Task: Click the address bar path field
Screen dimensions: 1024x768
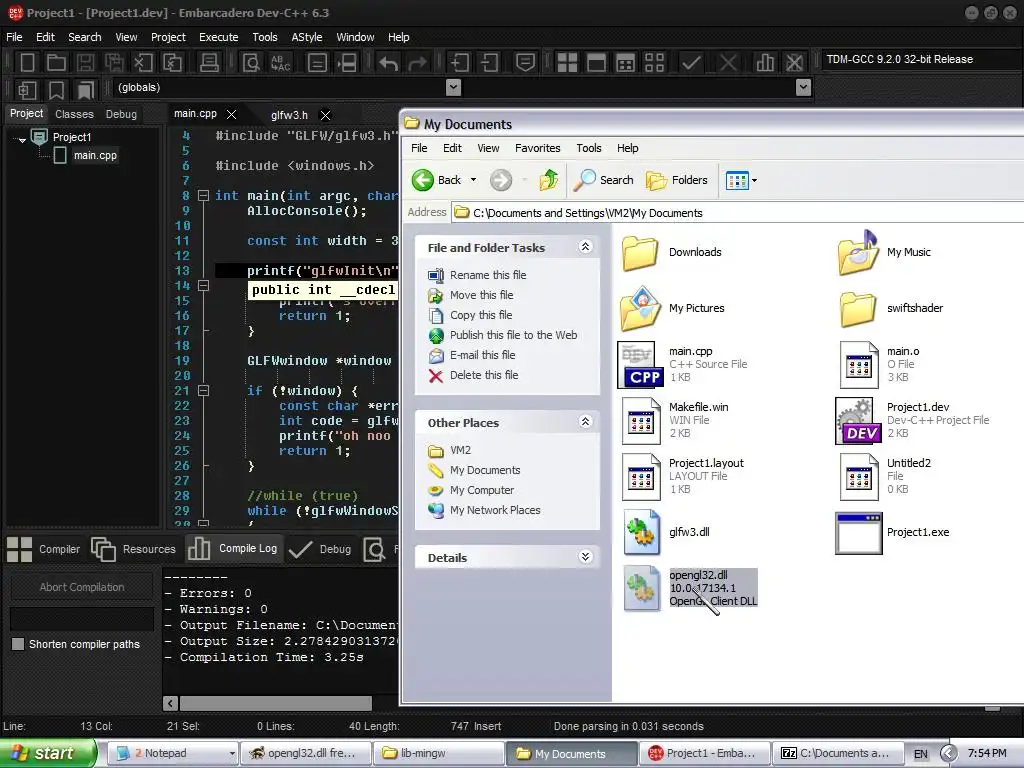Action: (x=738, y=213)
